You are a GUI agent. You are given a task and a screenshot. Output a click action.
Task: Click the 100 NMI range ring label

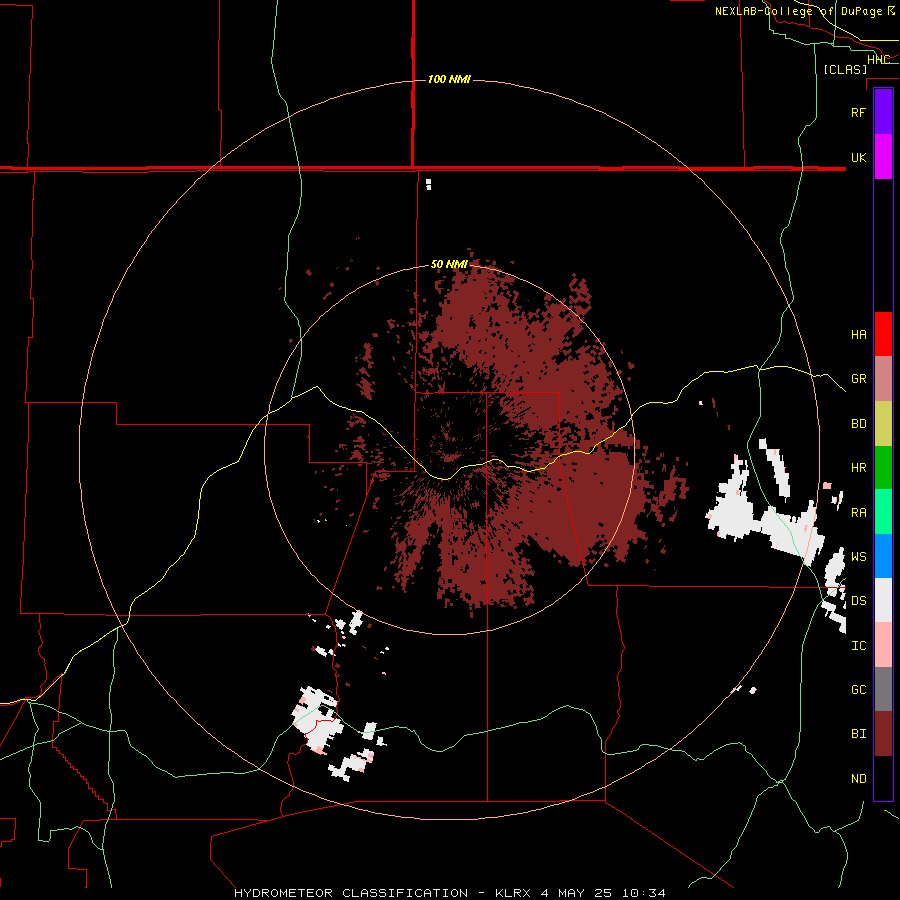tap(449, 79)
